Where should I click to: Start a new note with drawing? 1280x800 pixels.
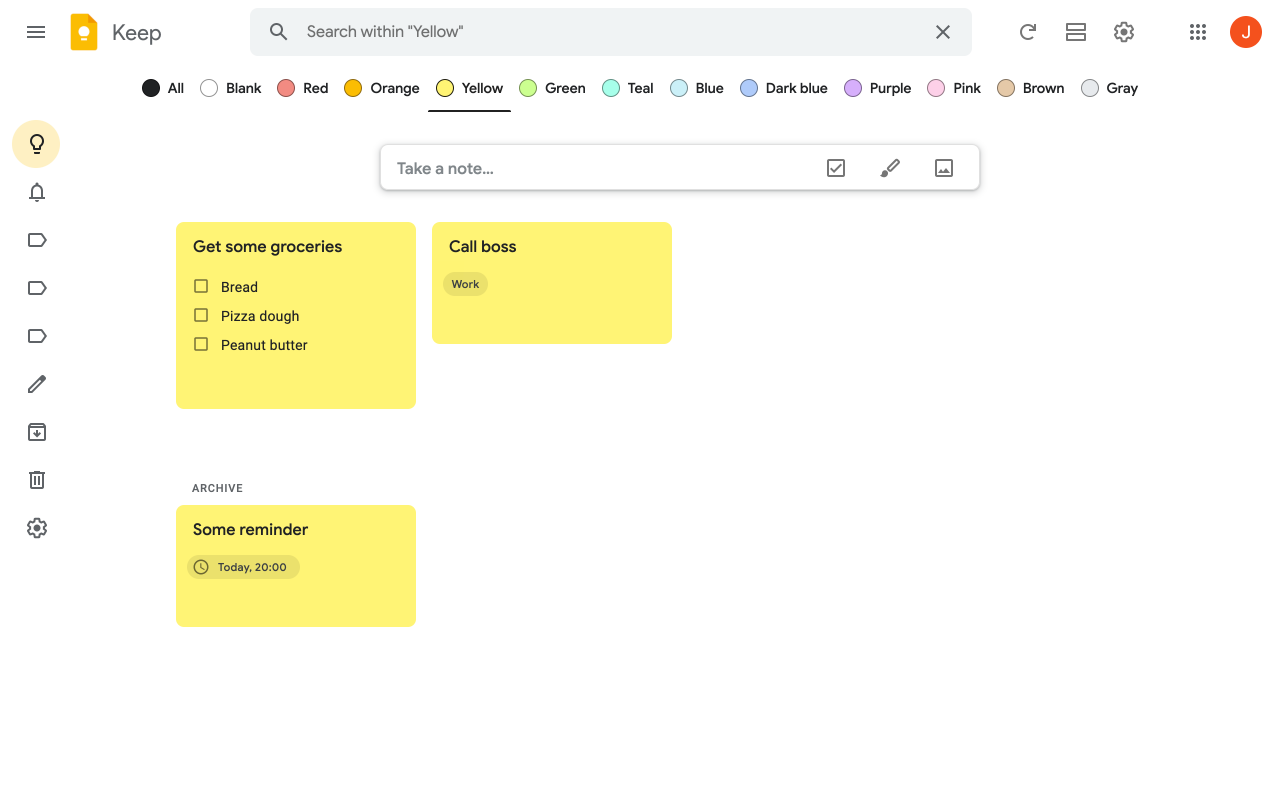click(x=889, y=167)
